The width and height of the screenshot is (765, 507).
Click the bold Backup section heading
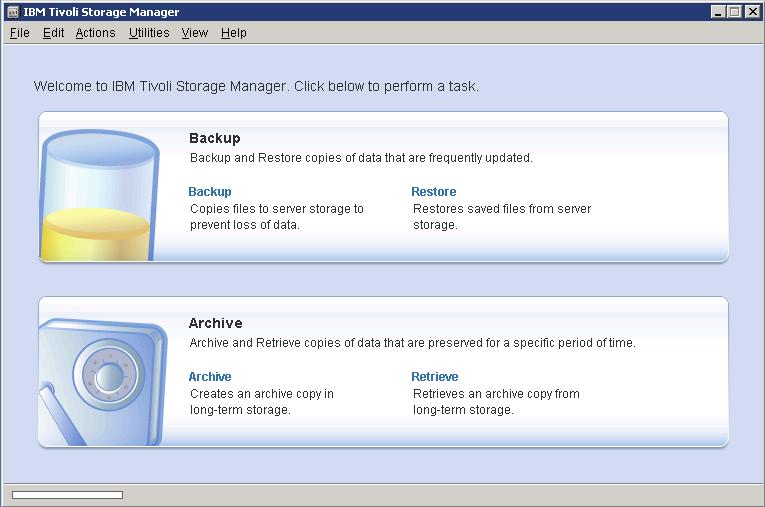(x=215, y=139)
